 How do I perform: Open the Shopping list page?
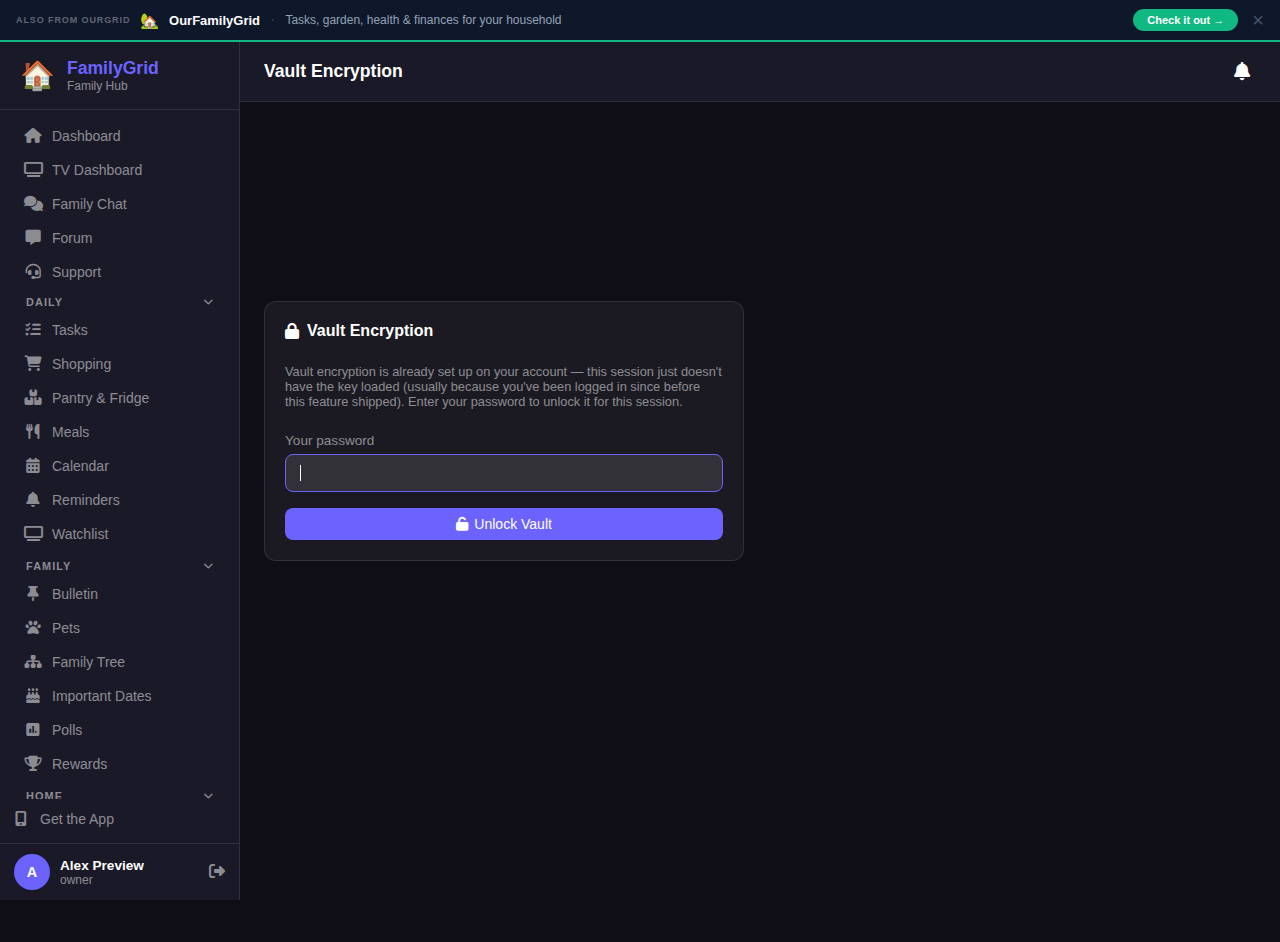pyautogui.click(x=120, y=364)
